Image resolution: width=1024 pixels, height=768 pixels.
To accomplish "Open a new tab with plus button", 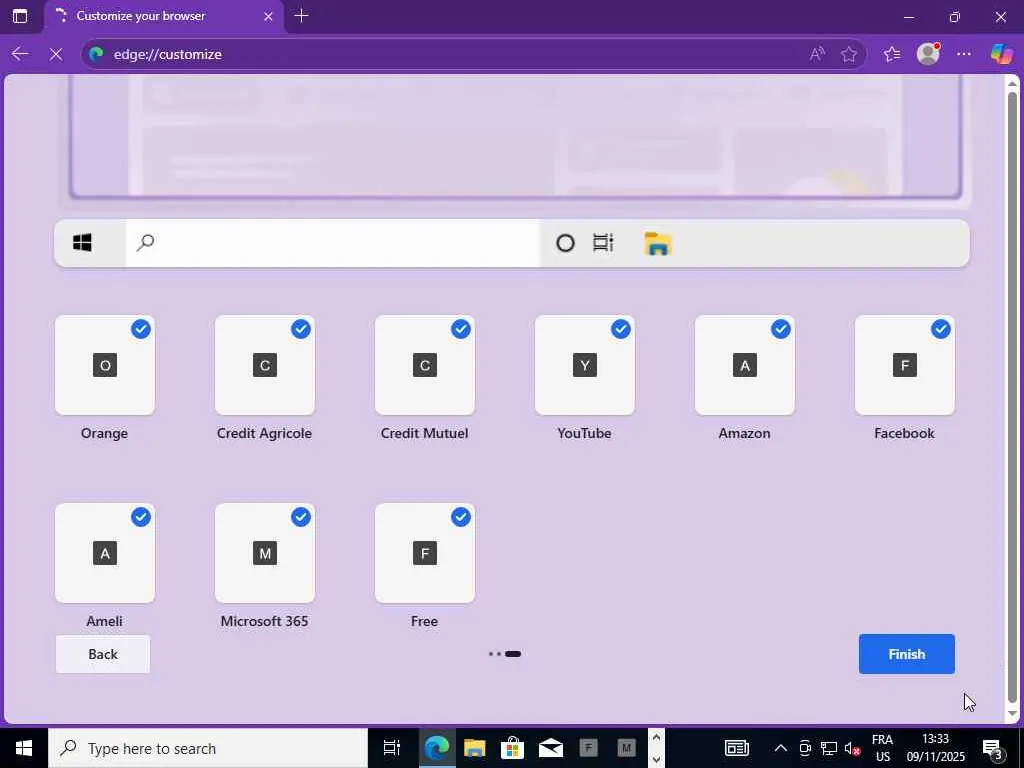I will coord(301,16).
